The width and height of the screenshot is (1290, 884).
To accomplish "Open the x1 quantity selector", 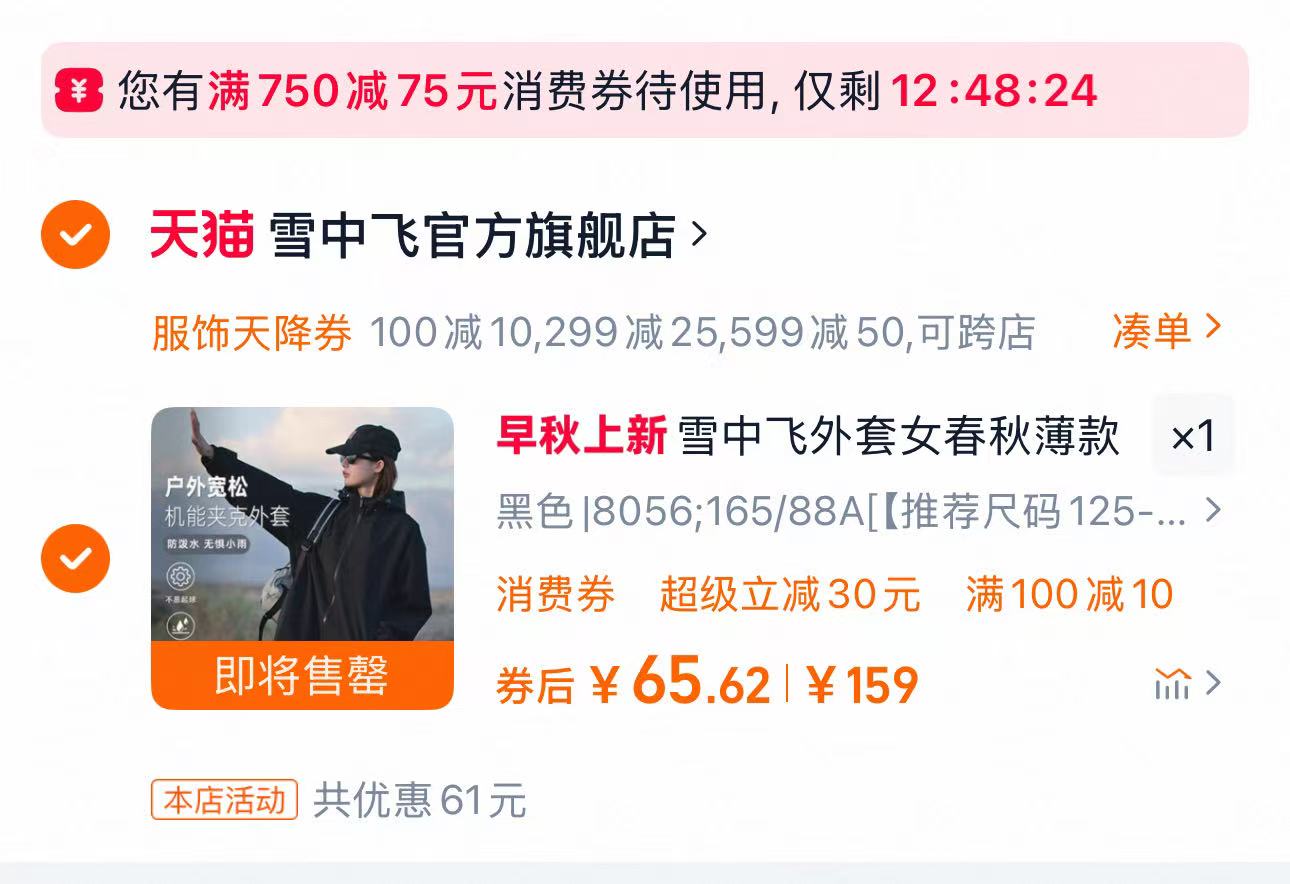I will pyautogui.click(x=1193, y=436).
